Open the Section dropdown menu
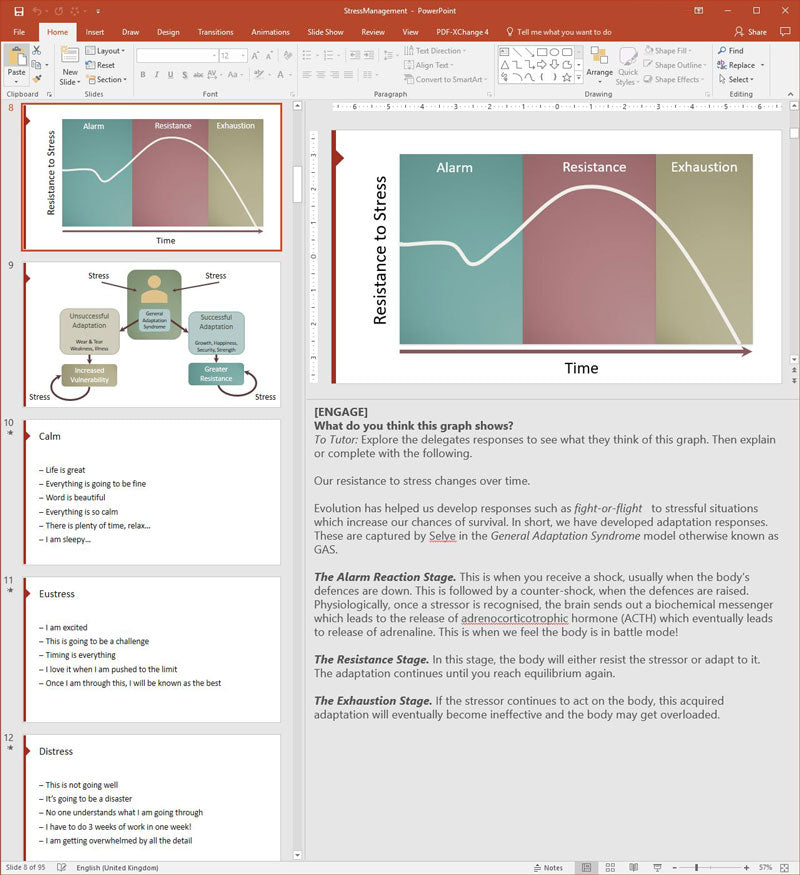This screenshot has height=875, width=800. 107,79
